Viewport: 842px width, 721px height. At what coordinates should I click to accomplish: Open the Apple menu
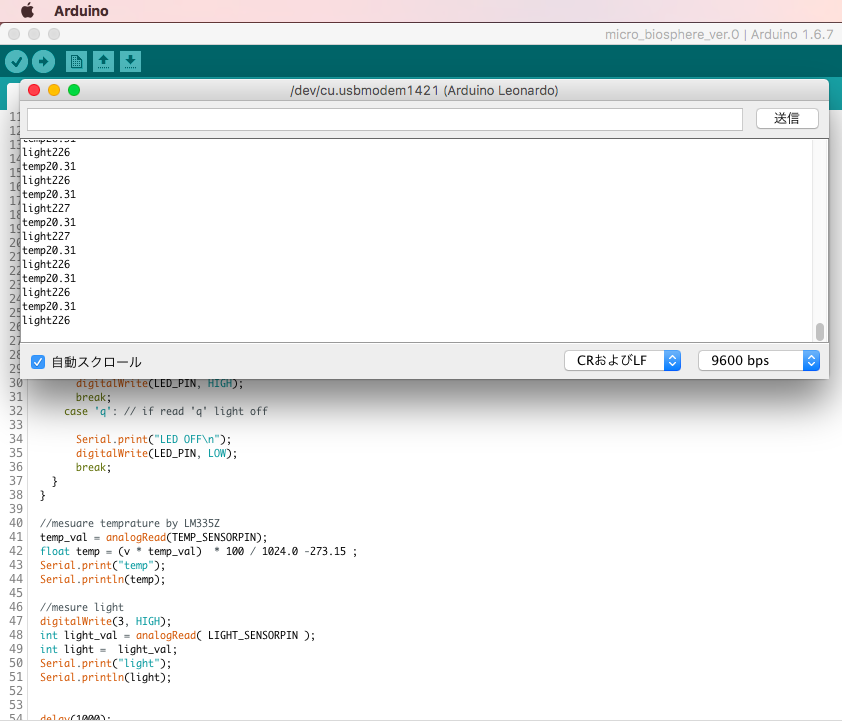click(27, 11)
